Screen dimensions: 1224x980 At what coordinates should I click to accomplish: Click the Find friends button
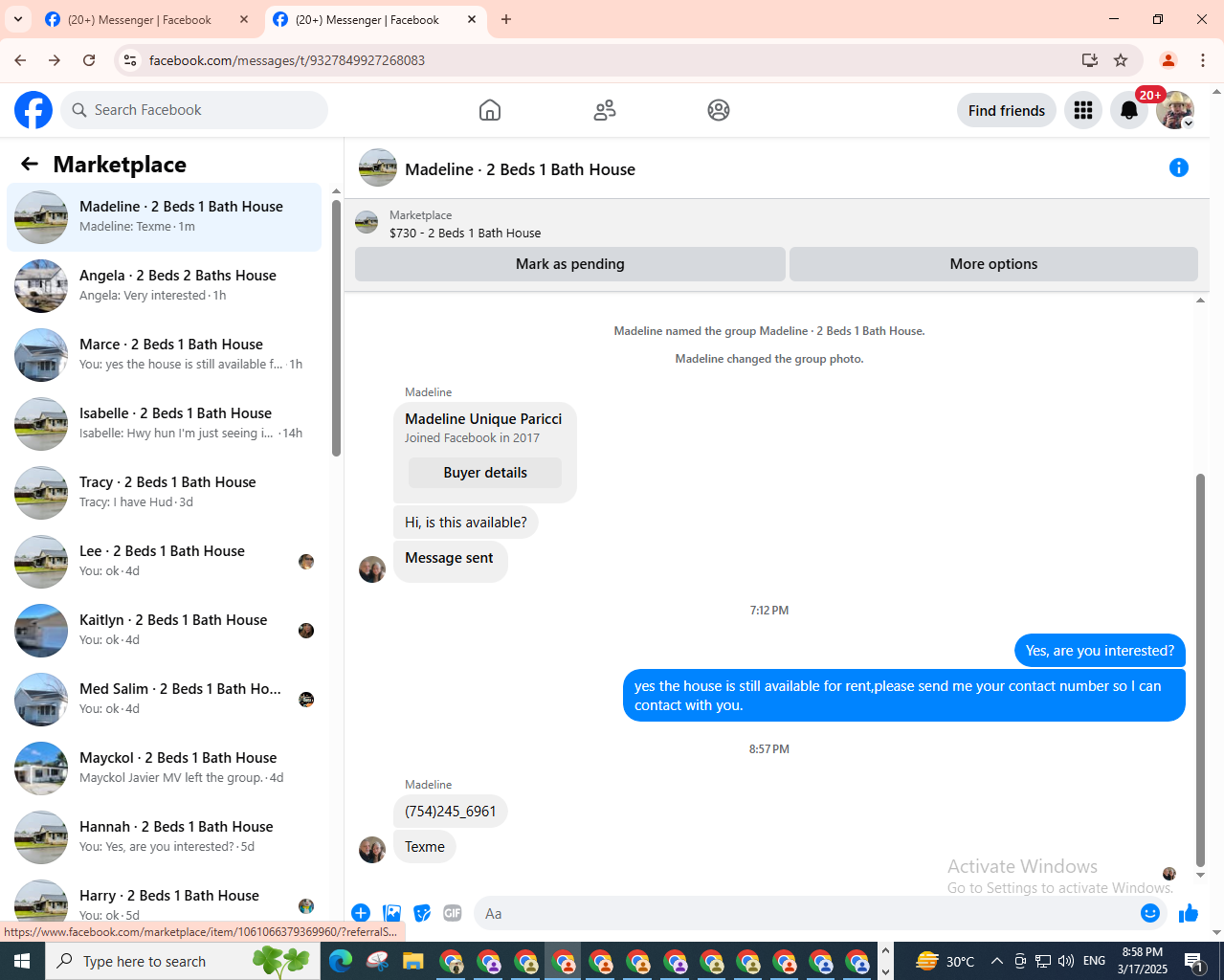(x=1007, y=110)
